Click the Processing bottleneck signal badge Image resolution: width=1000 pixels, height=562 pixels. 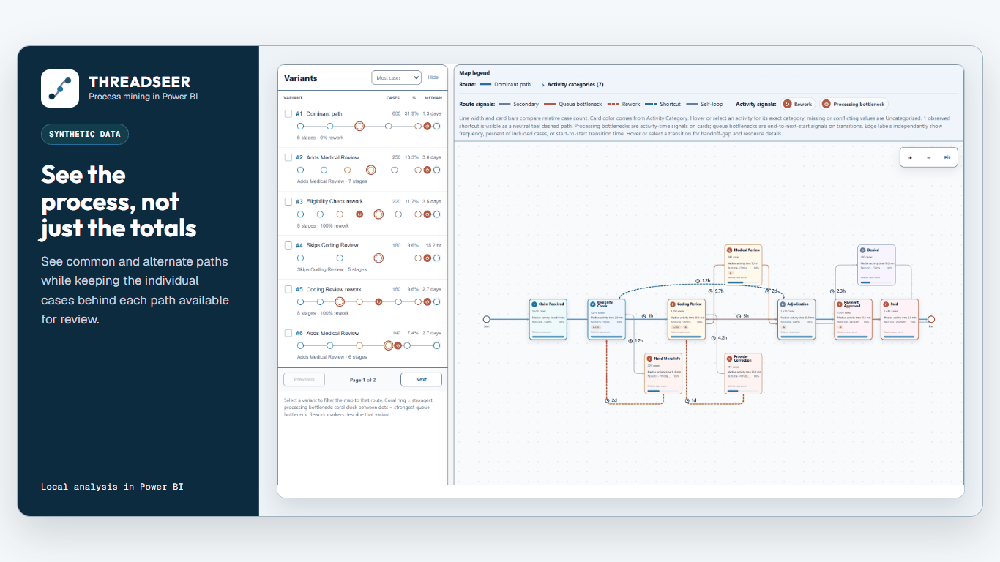pyautogui.click(x=853, y=104)
